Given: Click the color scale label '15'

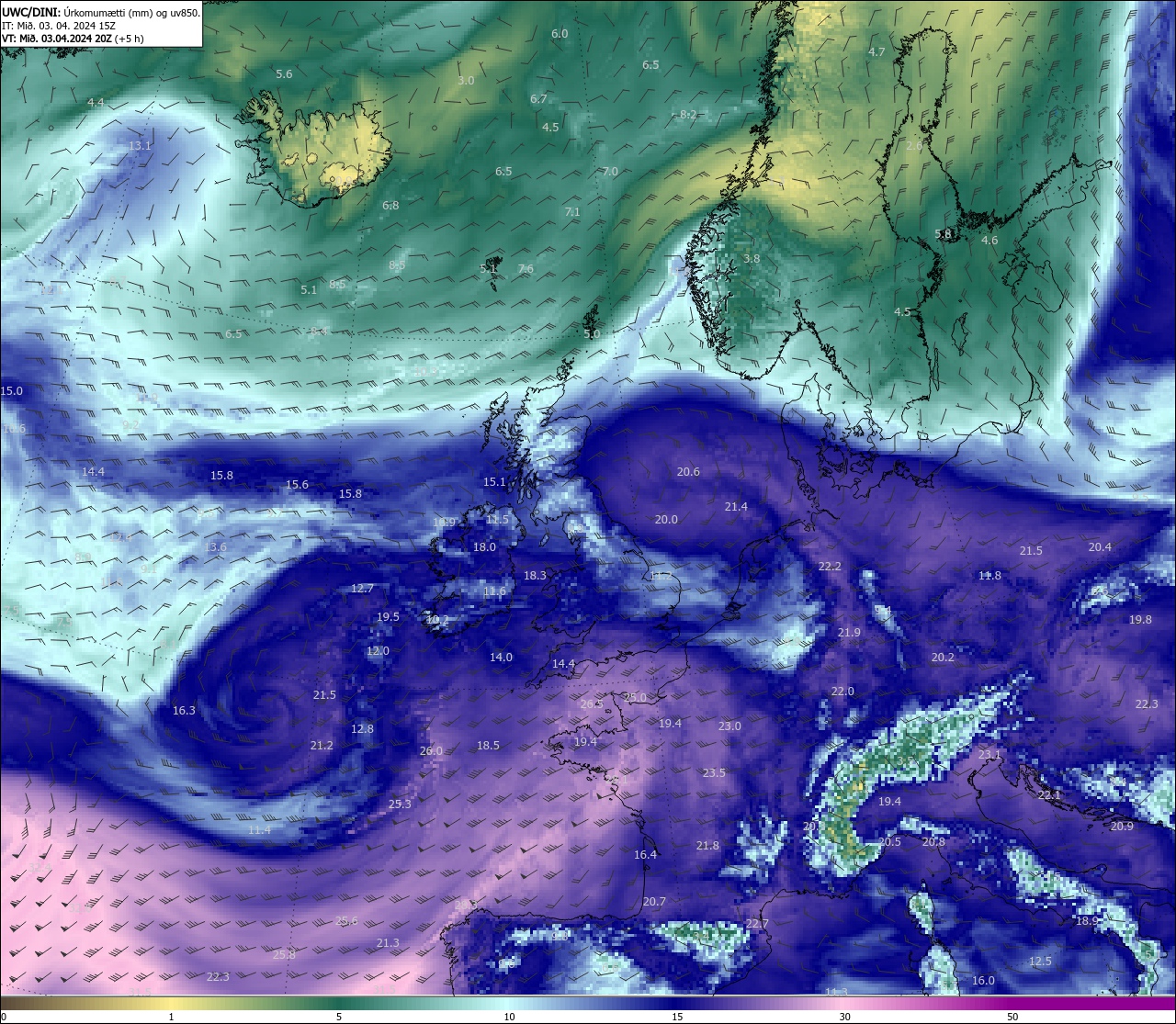Looking at the screenshot, I should point(677,1017).
